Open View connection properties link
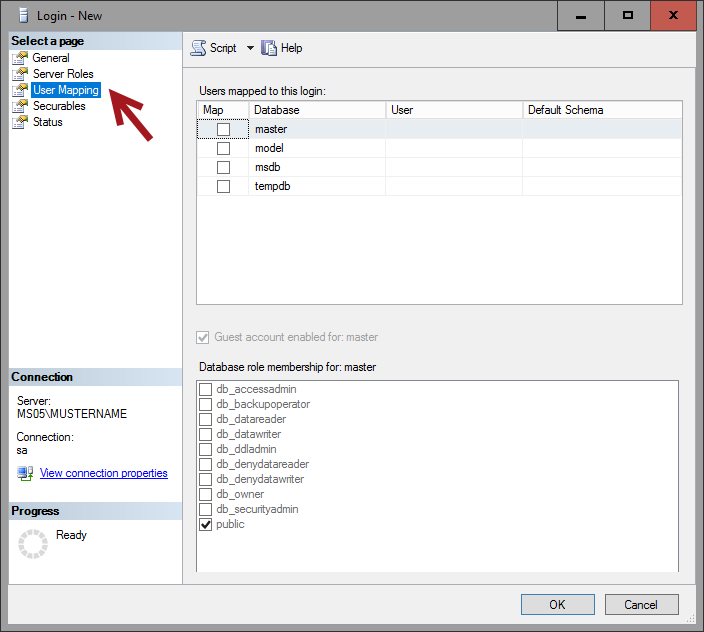The height and width of the screenshot is (632, 704). [103, 473]
